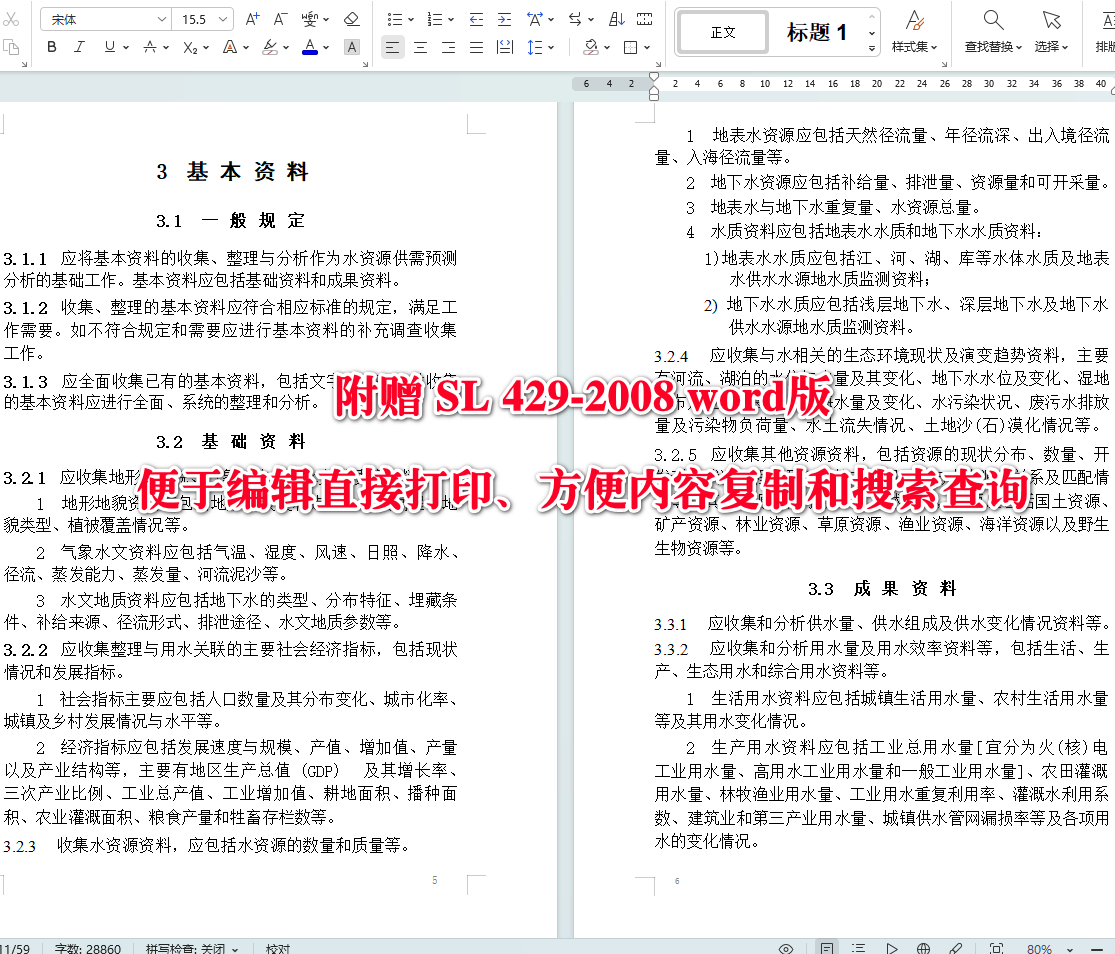Open 查找替换 (Find and Replace)
This screenshot has width=1115, height=954.
pos(993,31)
